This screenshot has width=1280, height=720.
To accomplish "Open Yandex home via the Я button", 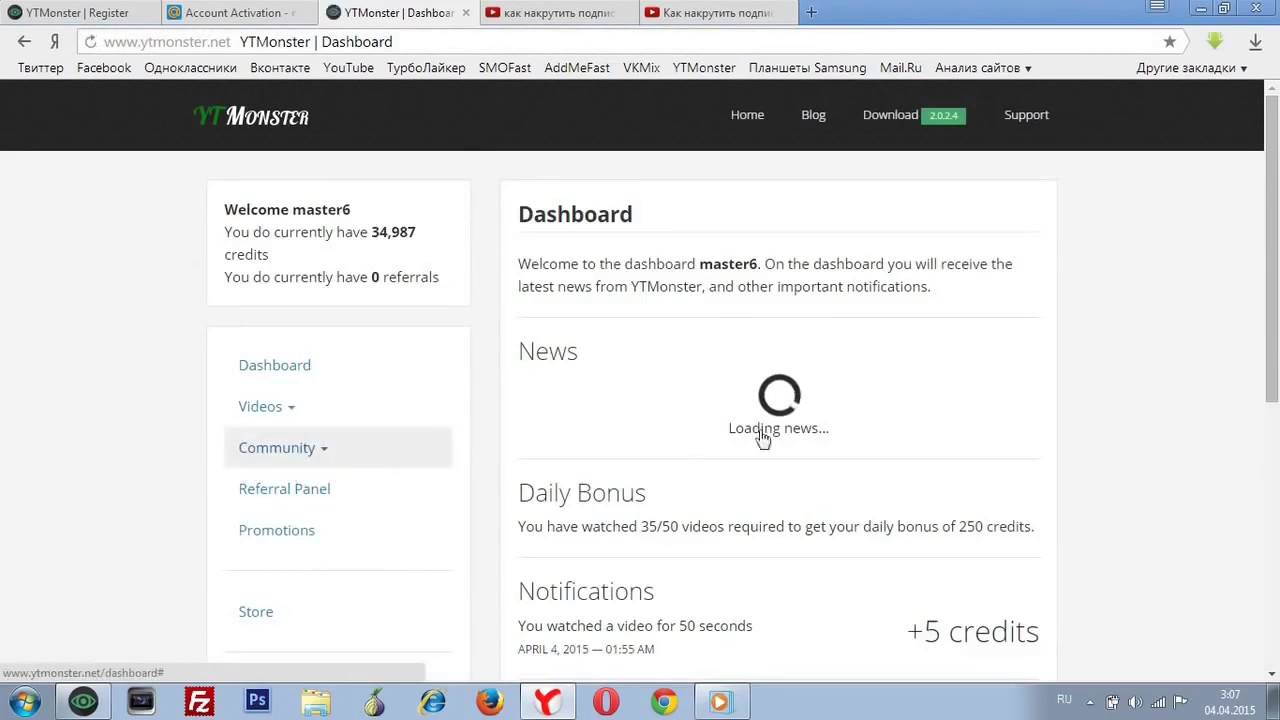I will pos(55,41).
